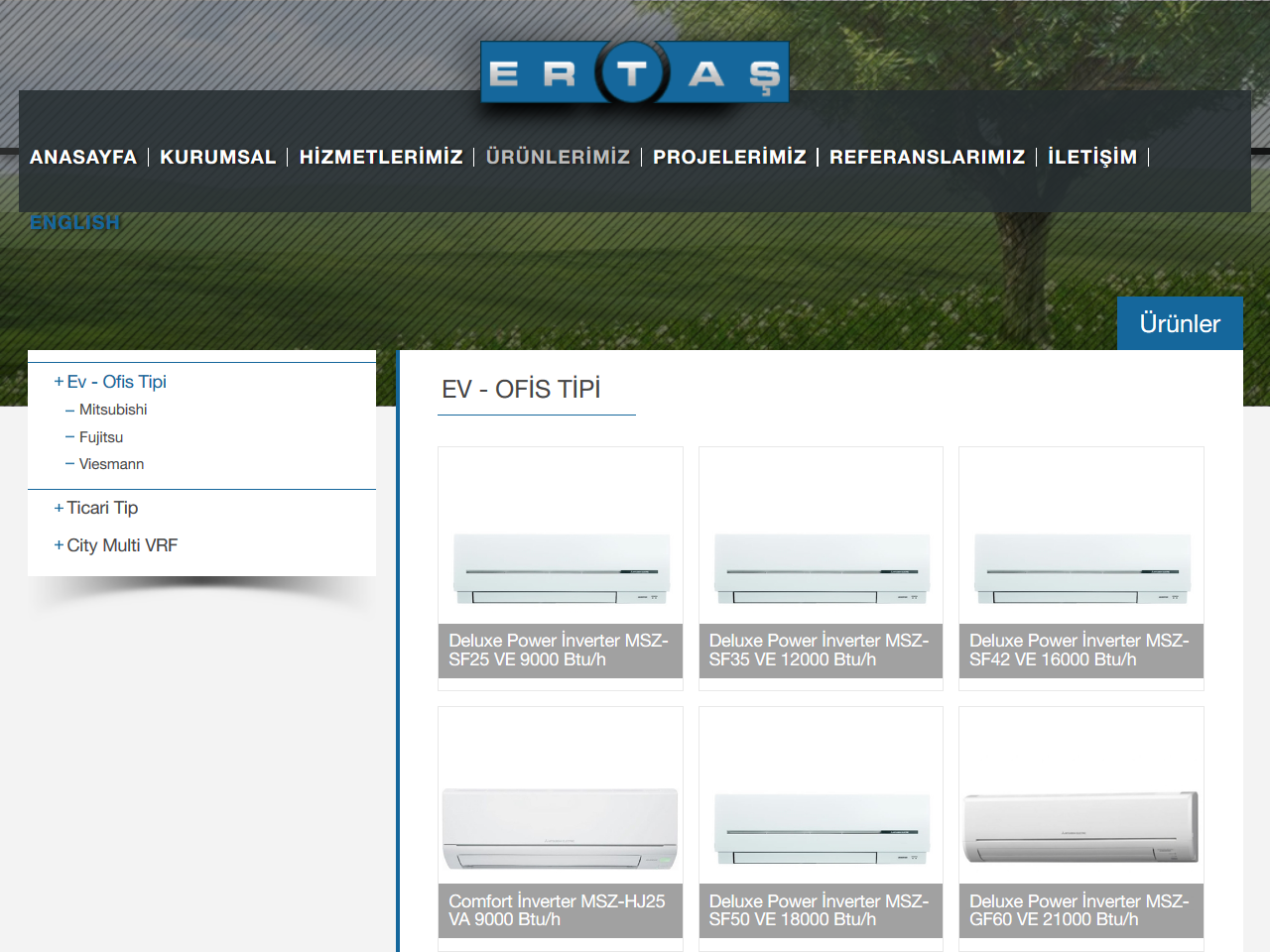This screenshot has height=952, width=1270.
Task: Click the EV - OFİS TİPİ heading
Action: [521, 390]
